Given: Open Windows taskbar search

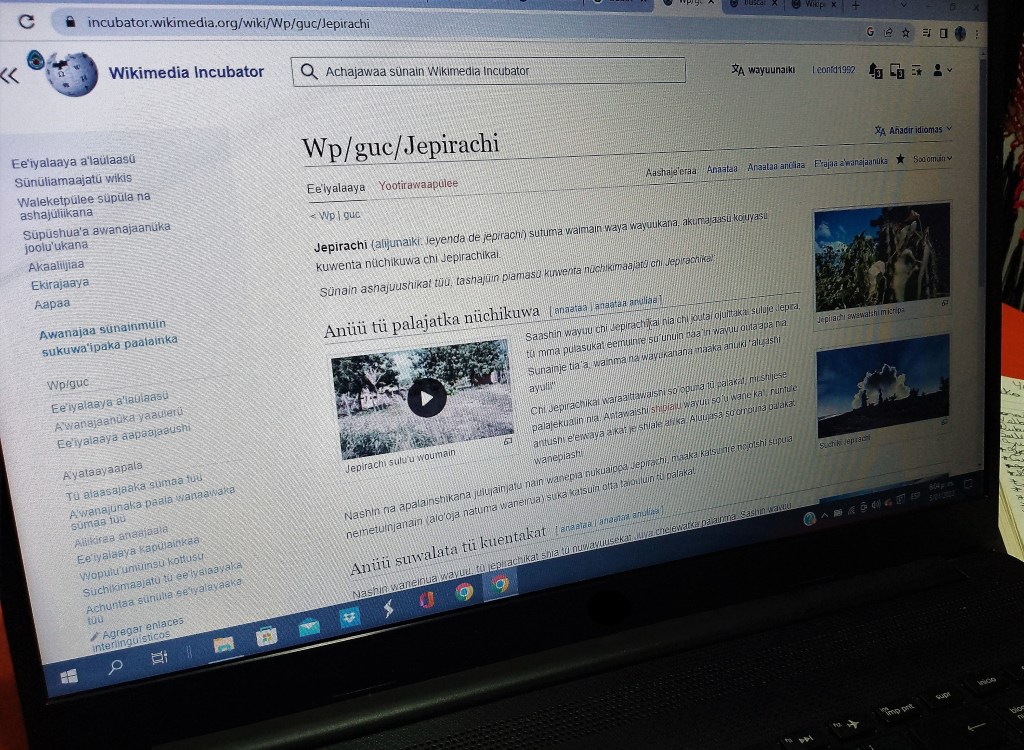Looking at the screenshot, I should tap(116, 667).
